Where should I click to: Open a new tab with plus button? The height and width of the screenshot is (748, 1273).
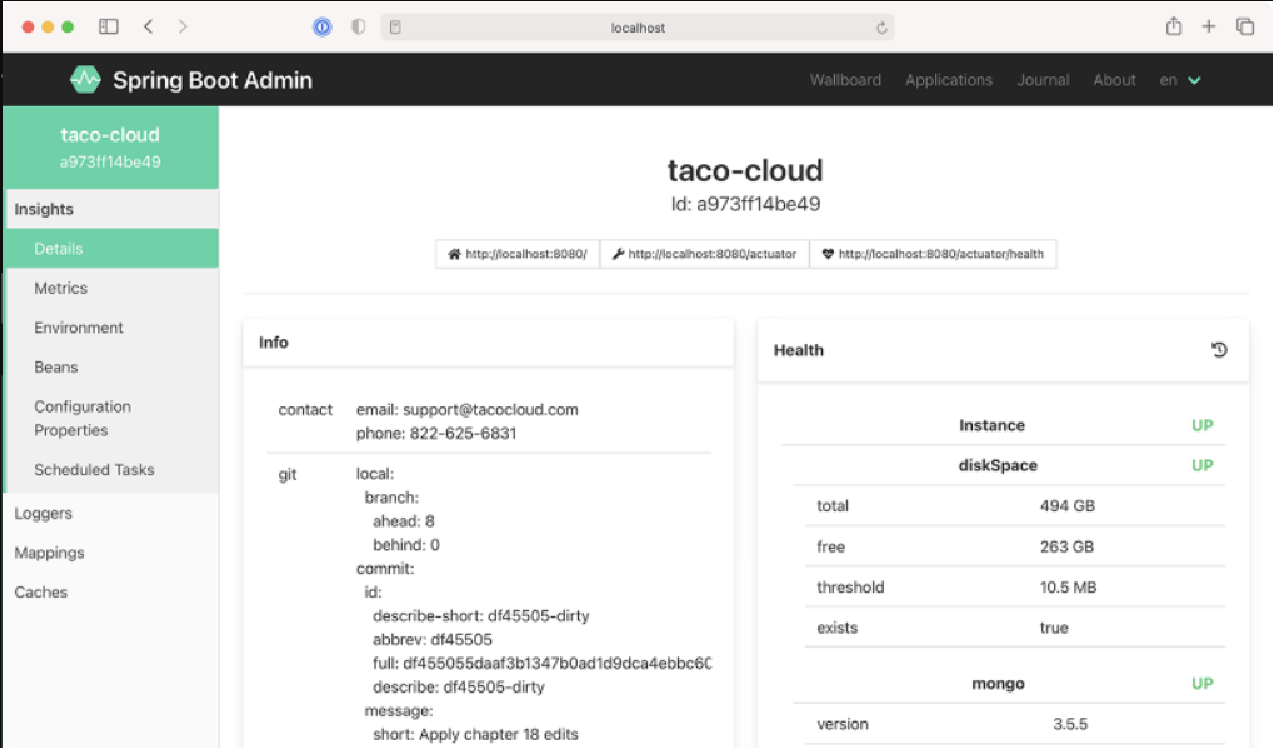coord(1209,27)
